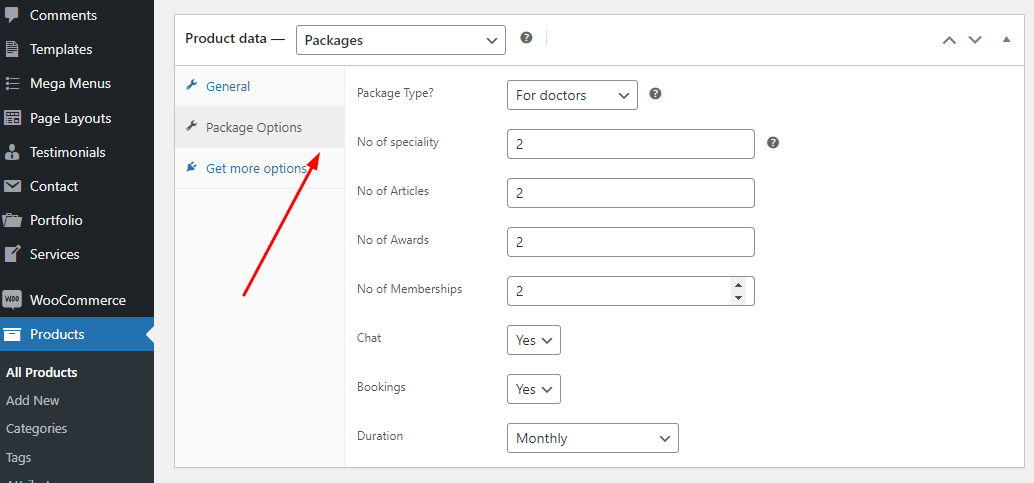Click the help icon beside Product data dropdown

coord(526,38)
